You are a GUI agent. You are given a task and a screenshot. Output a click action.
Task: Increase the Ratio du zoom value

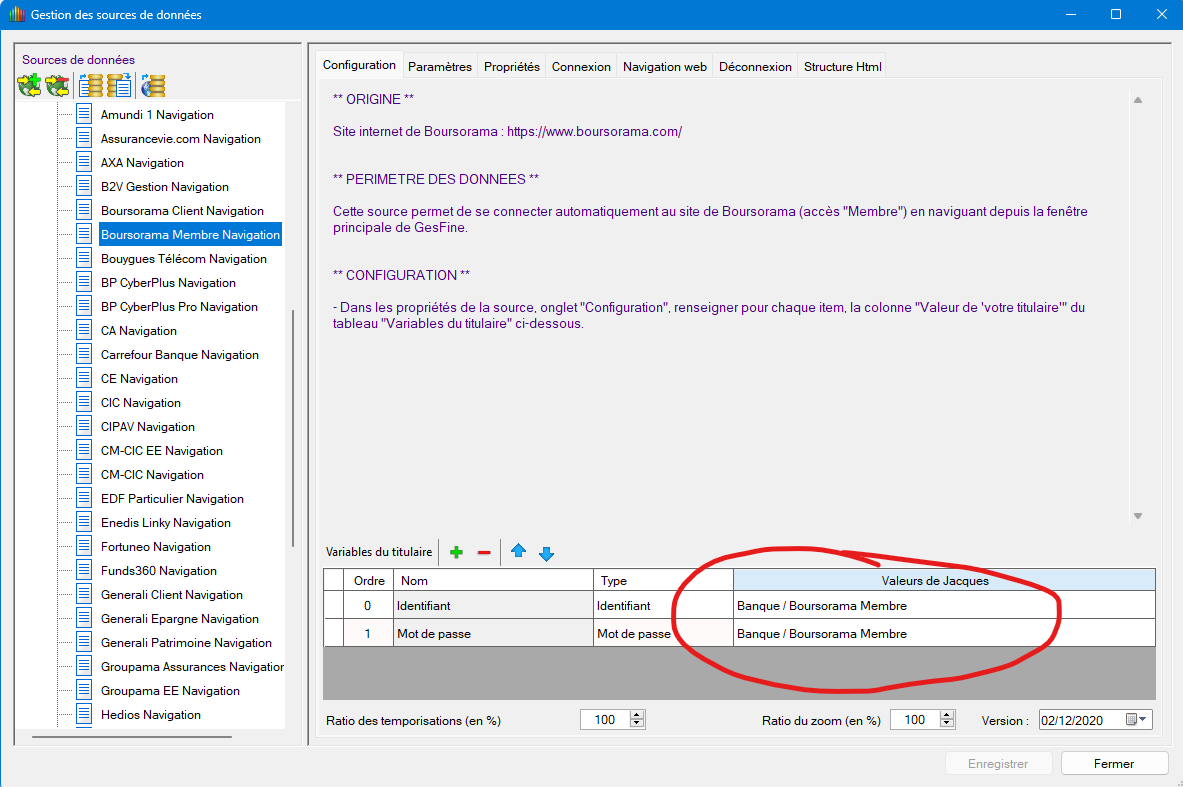[946, 716]
